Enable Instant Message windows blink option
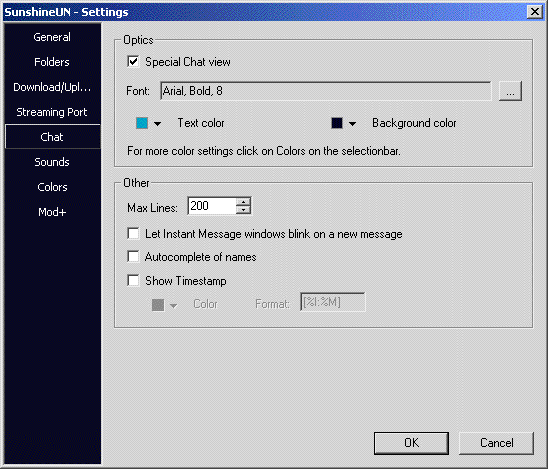548x469 pixels. 133,233
